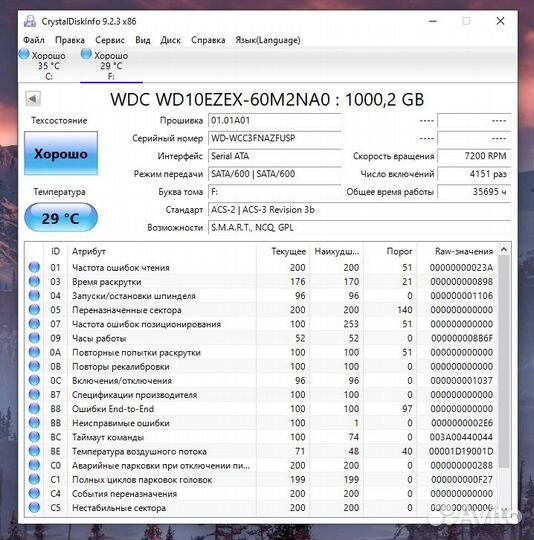Click the Режим передачи field SATA/600
Screen dimensions: 534x540
(x=274, y=174)
